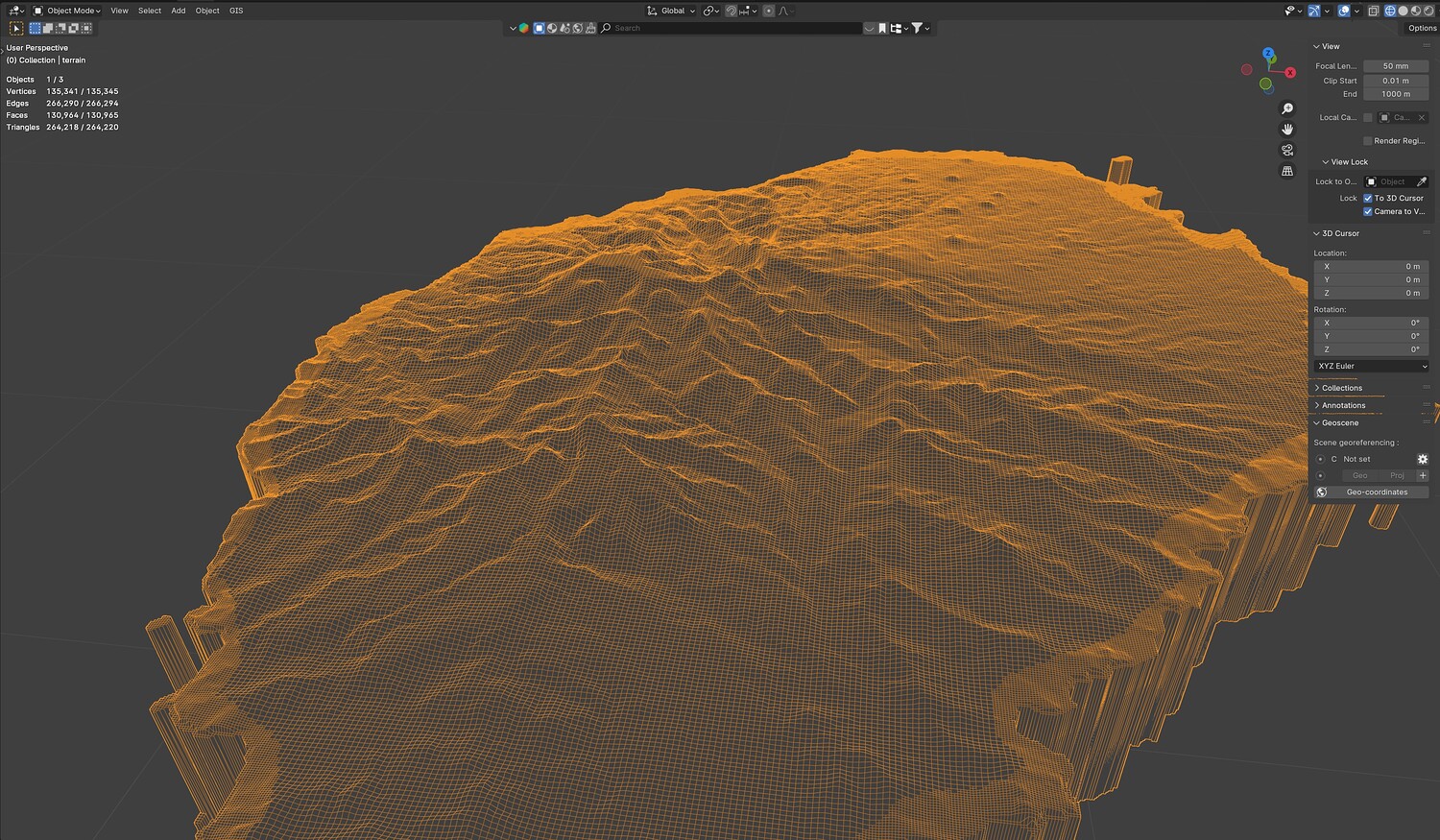
Task: Select solid viewport shading icon
Action: coord(1403,11)
